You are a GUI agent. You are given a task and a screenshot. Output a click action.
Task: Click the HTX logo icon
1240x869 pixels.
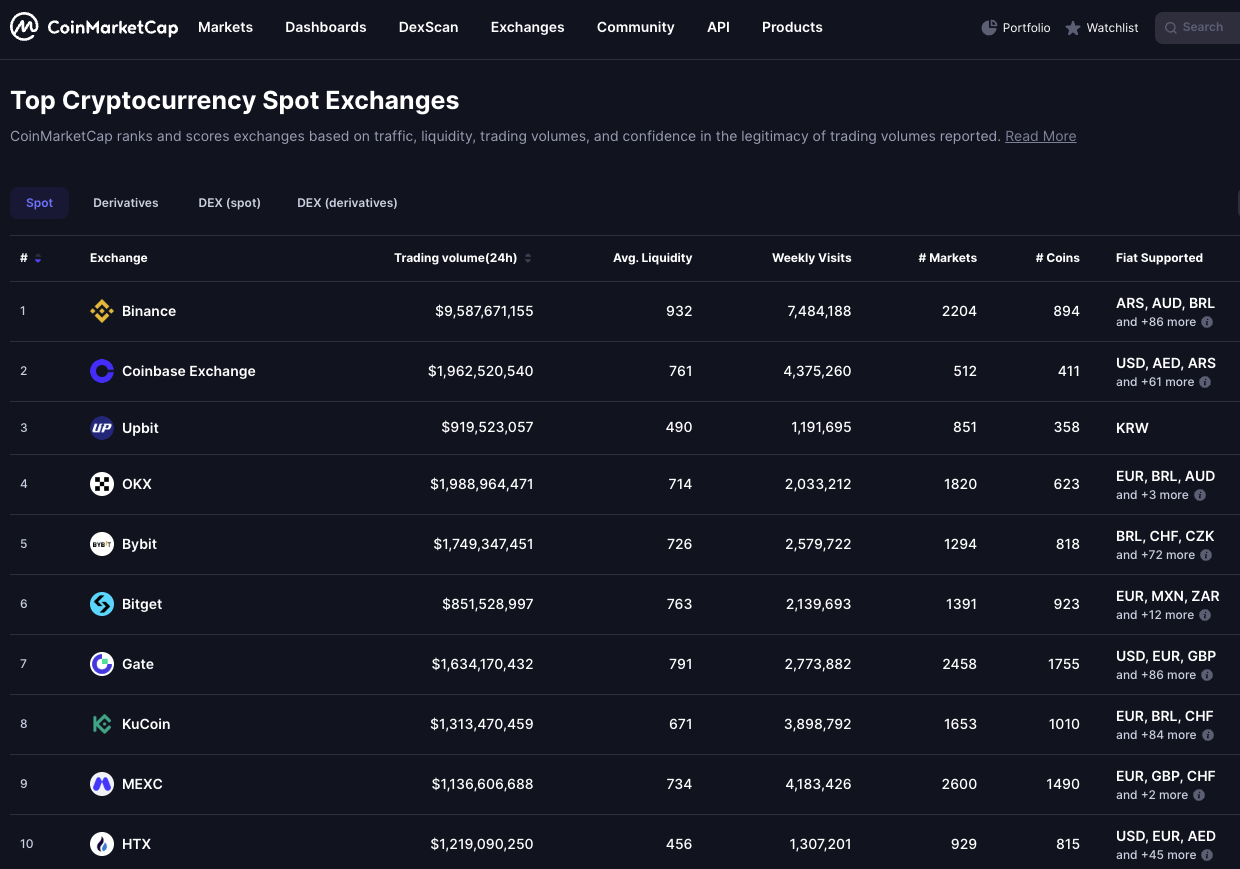(x=102, y=844)
